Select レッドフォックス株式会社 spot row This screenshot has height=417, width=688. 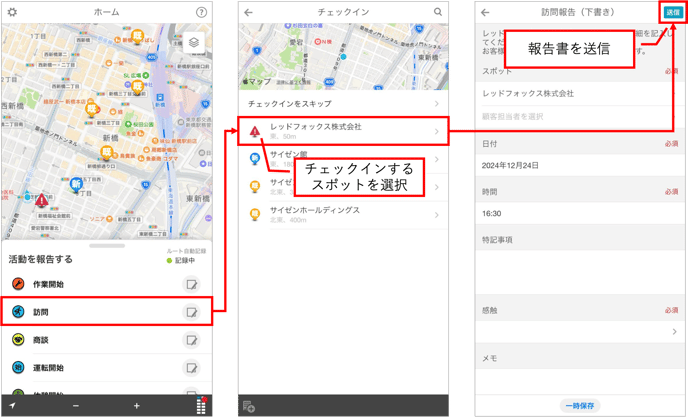[x=344, y=131]
